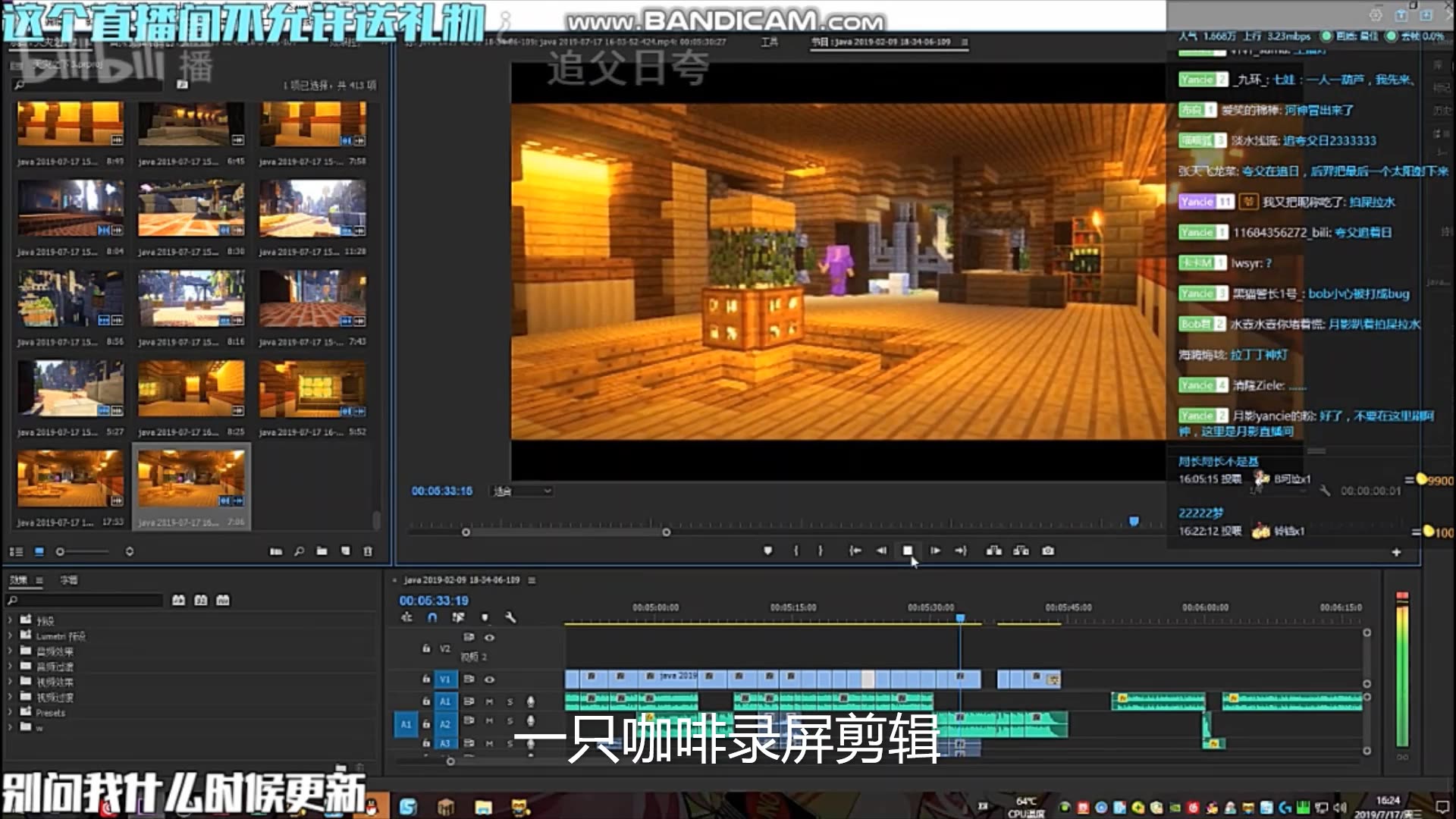1456x819 pixels.
Task: Toggle linked selection in timeline
Action: coord(458,617)
